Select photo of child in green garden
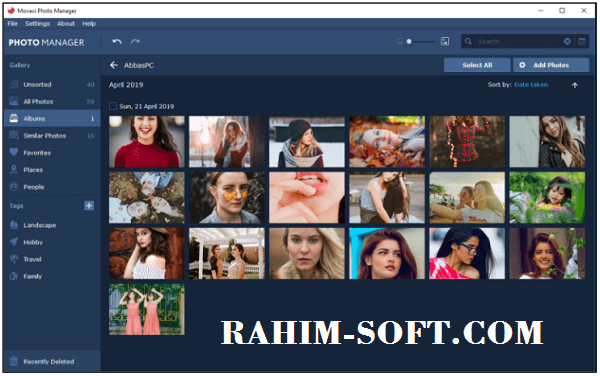The width and height of the screenshot is (600, 376). tap(547, 197)
